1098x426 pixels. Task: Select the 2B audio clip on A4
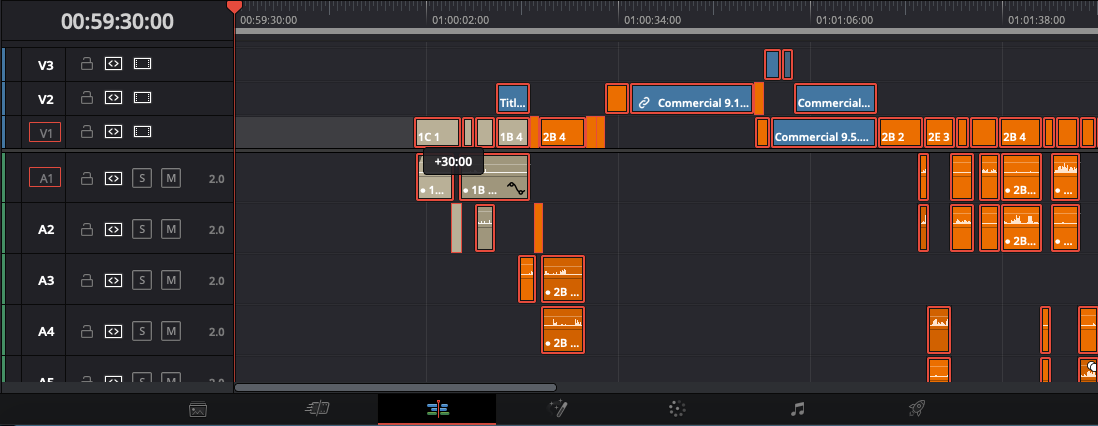click(562, 330)
